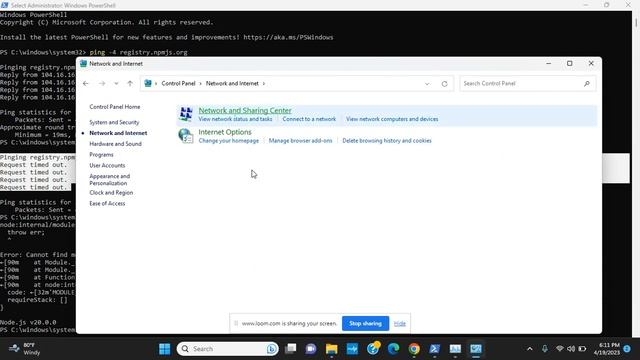Click the volume speaker tray icon
Image resolution: width=640 pixels, height=360 pixels.
[571, 349]
